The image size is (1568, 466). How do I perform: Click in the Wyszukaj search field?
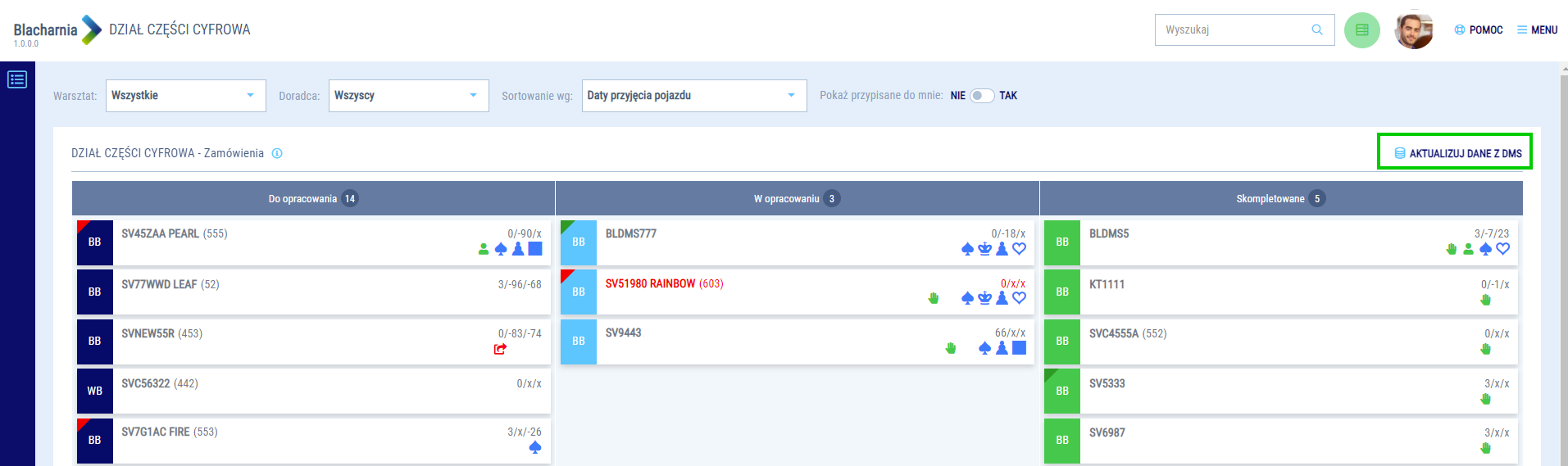1234,30
